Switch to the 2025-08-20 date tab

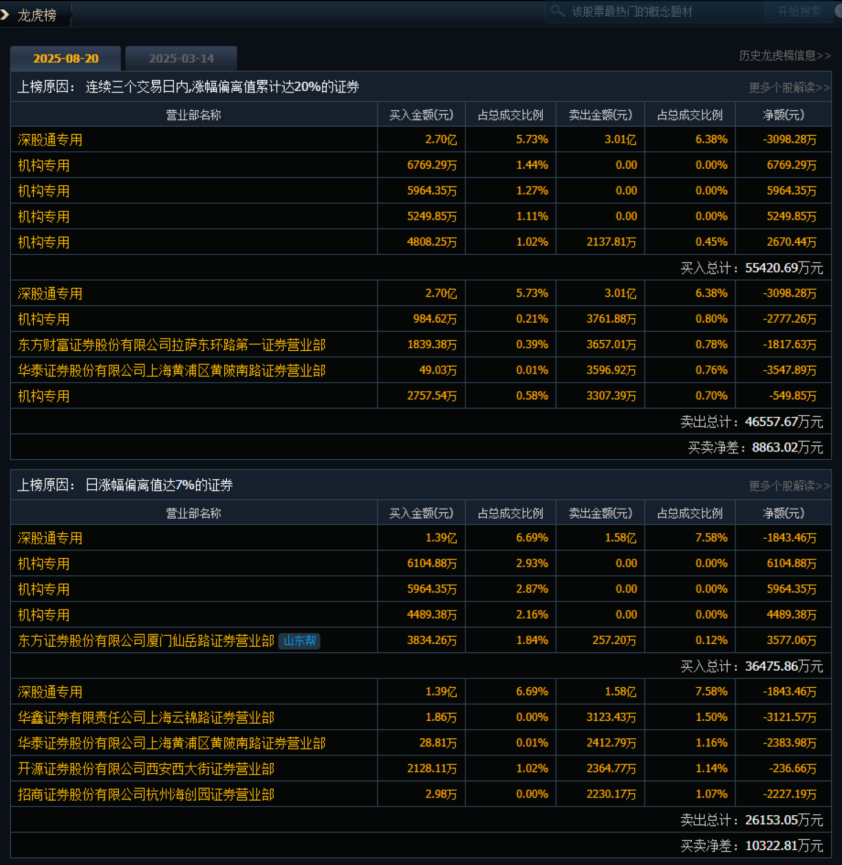[67, 59]
